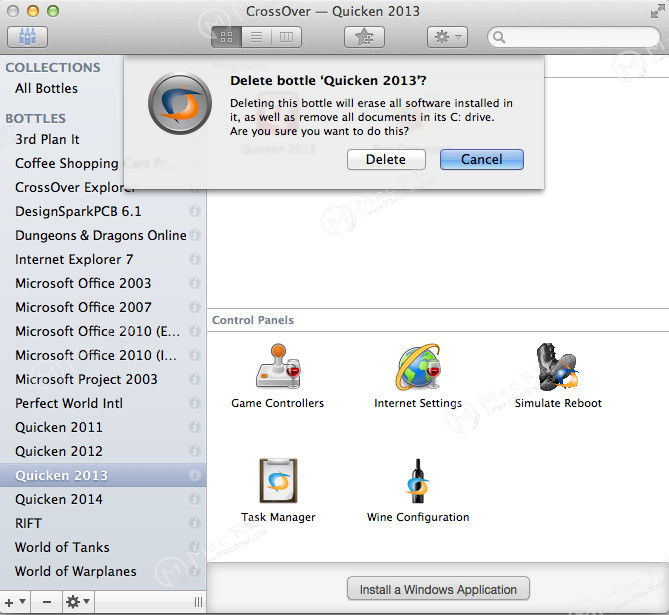This screenshot has height=615, width=669.
Task: Select World of Tanks bottle
Action: pyautogui.click(x=103, y=547)
